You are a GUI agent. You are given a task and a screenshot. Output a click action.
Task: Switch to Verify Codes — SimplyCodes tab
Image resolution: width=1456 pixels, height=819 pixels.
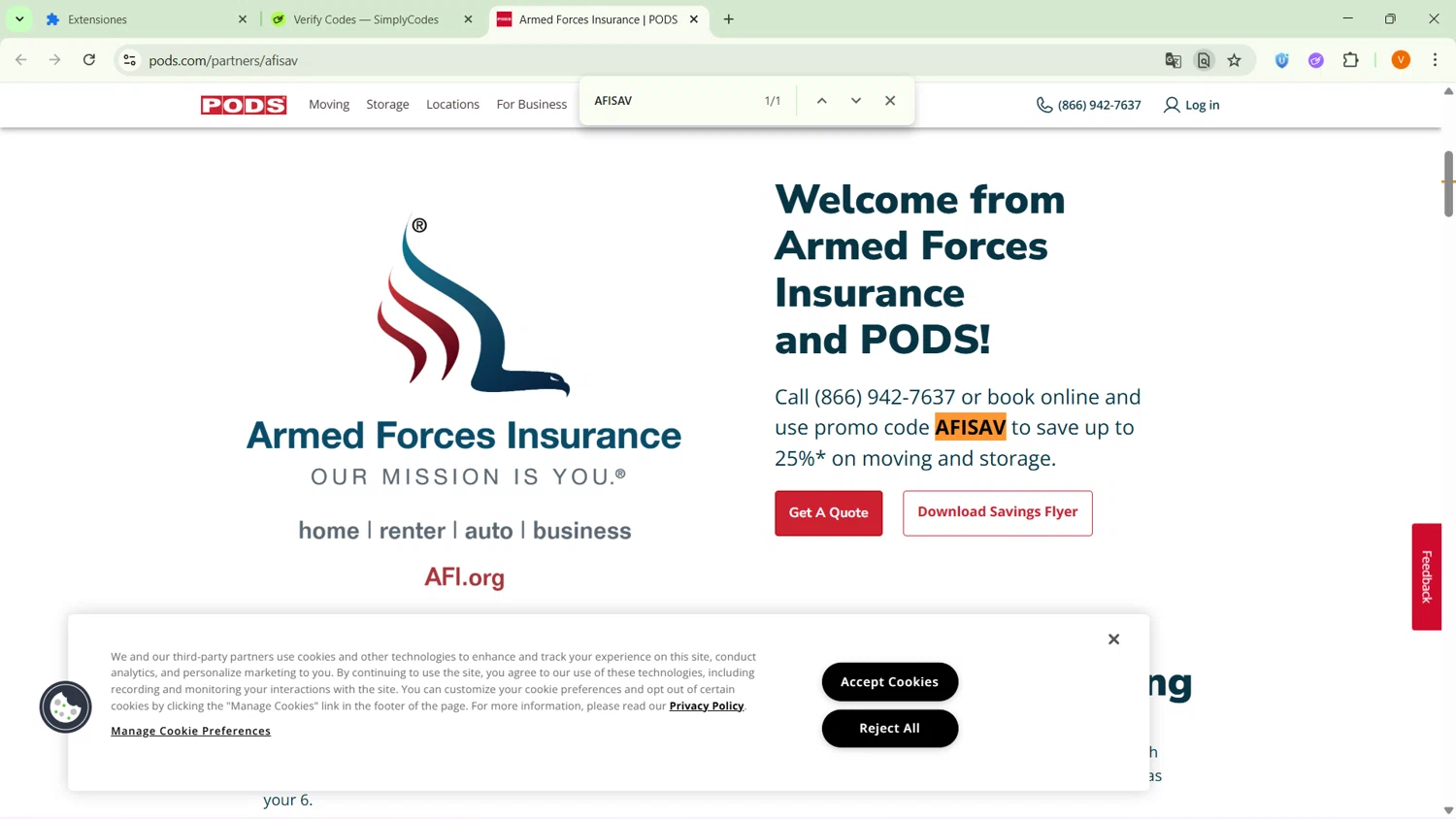point(365,19)
